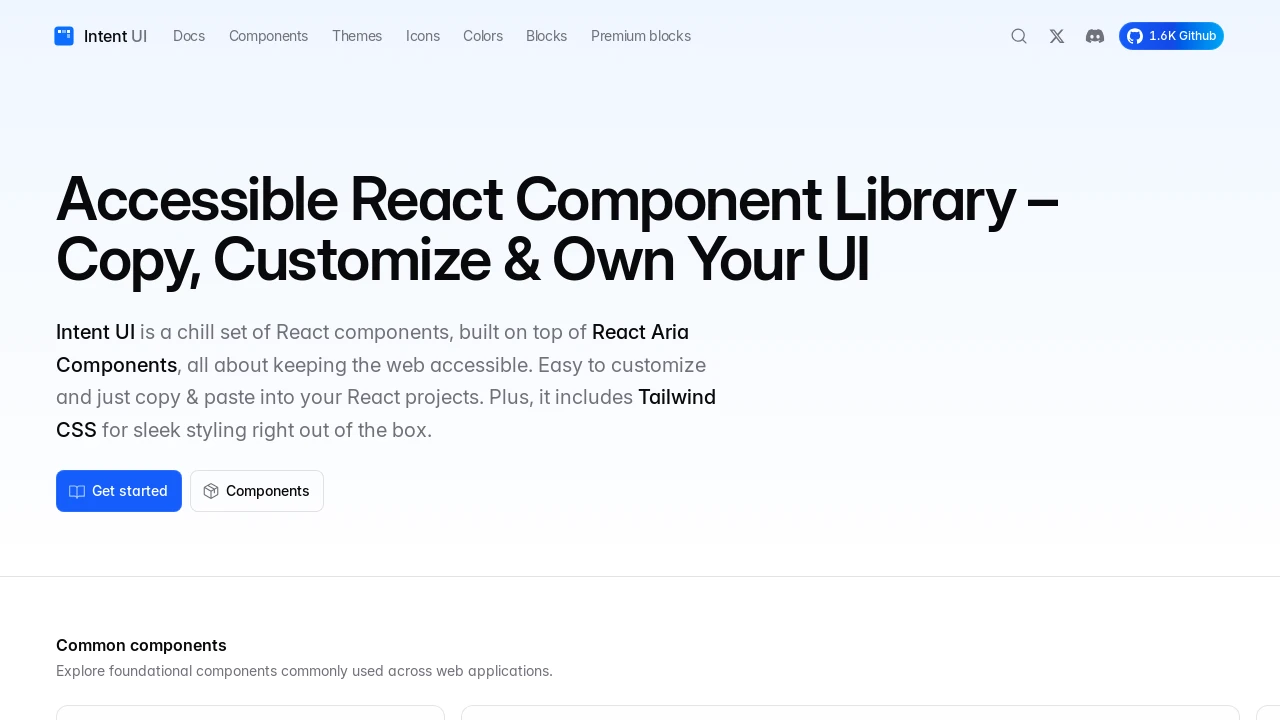Navigate to Blocks in header
The image size is (1280, 720).
click(547, 36)
